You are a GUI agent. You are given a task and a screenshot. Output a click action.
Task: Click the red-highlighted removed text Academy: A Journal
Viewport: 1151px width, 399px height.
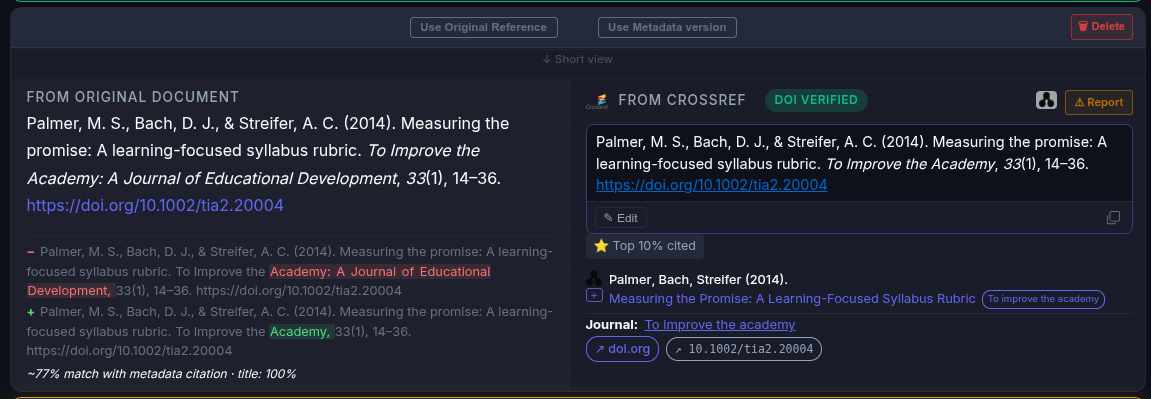(380, 271)
